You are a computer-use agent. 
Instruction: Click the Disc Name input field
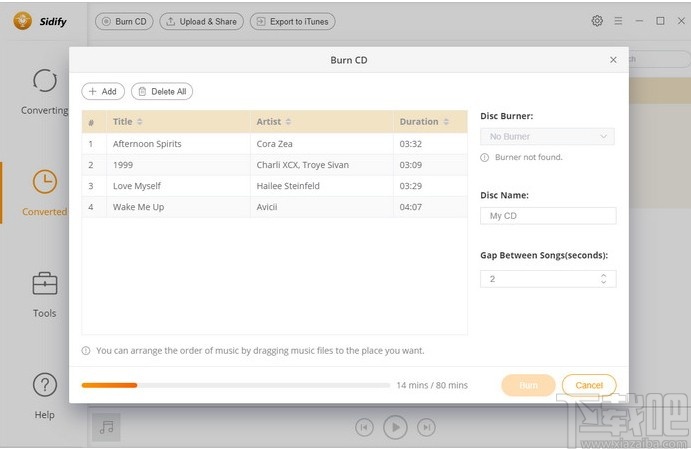[x=548, y=216]
